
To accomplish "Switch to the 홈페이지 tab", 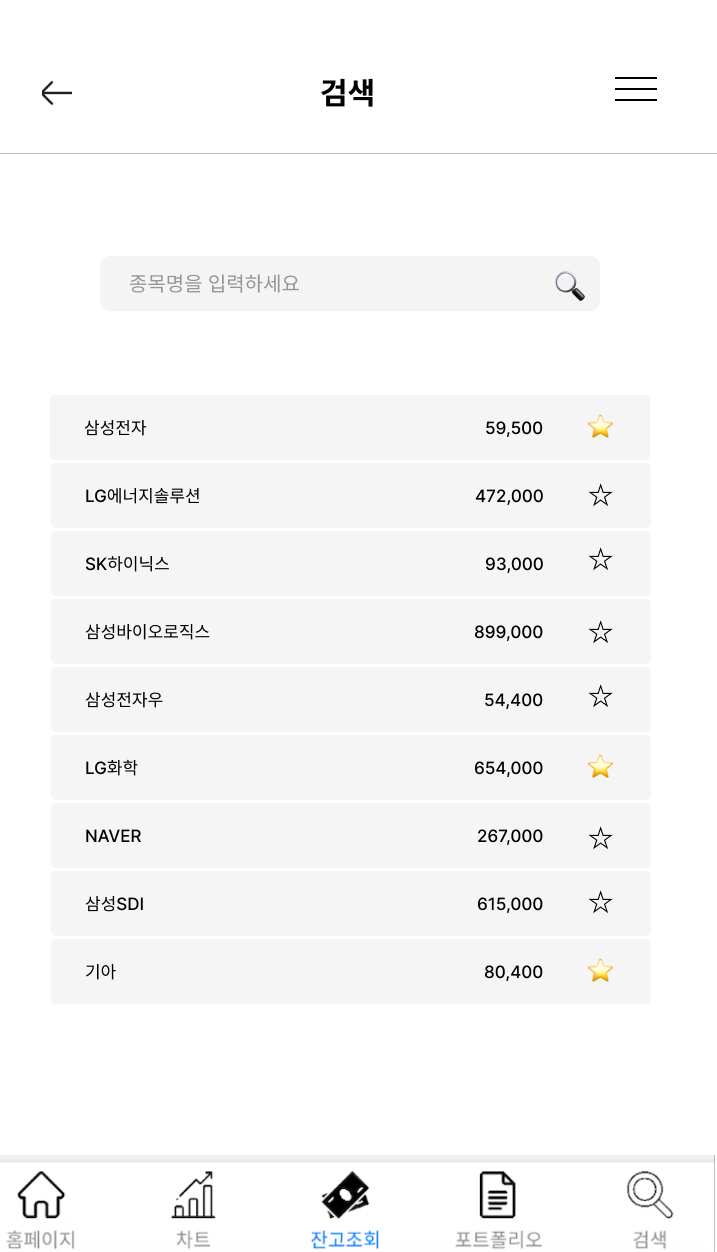I will 41,1207.
